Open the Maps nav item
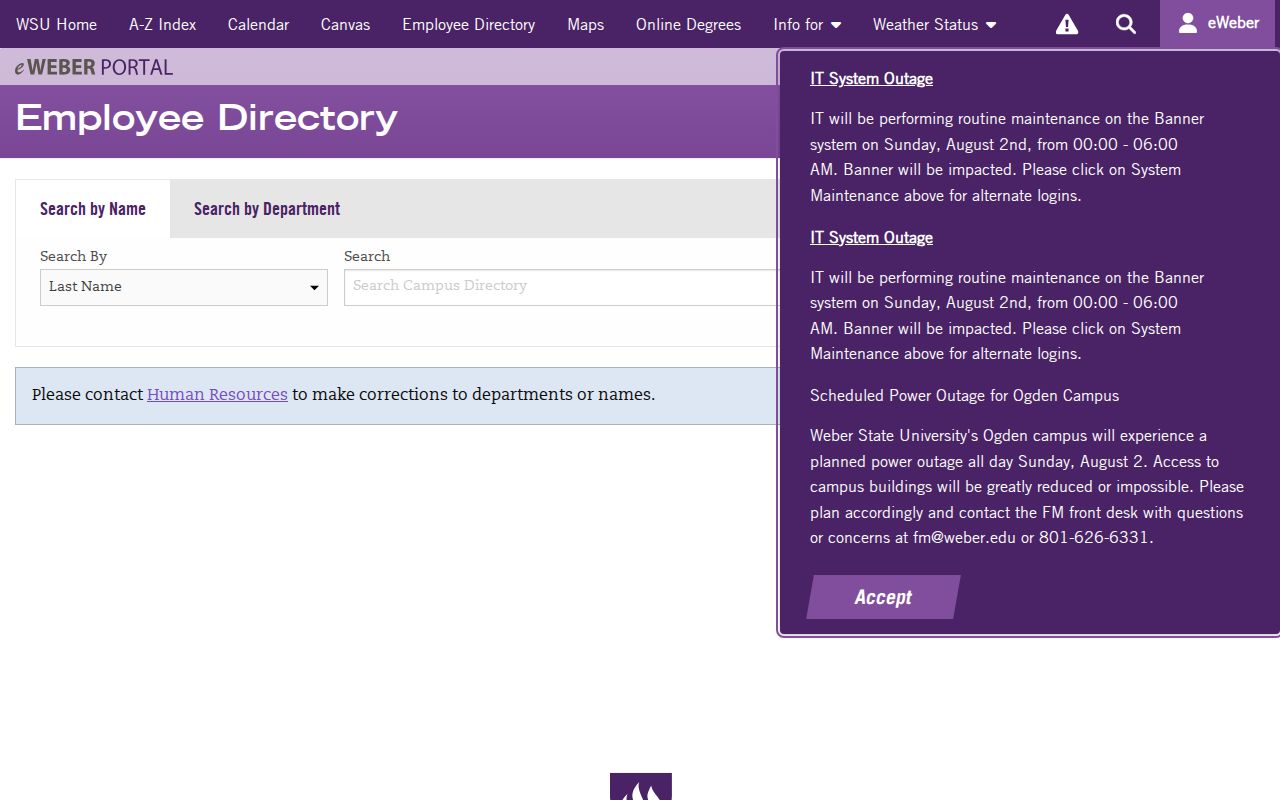Viewport: 1280px width, 800px height. coord(585,24)
